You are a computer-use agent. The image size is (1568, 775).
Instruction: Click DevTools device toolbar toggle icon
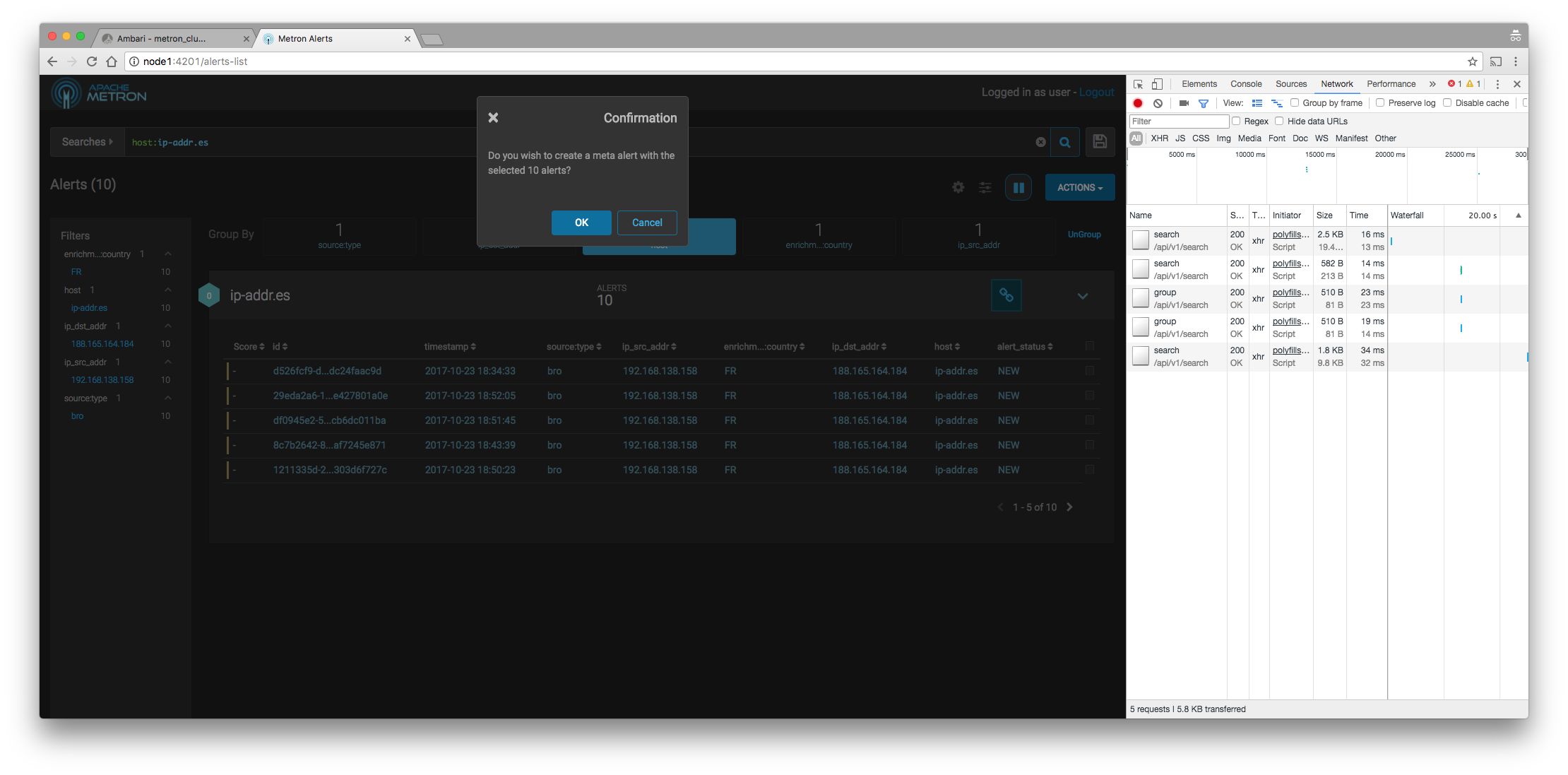[x=1157, y=84]
